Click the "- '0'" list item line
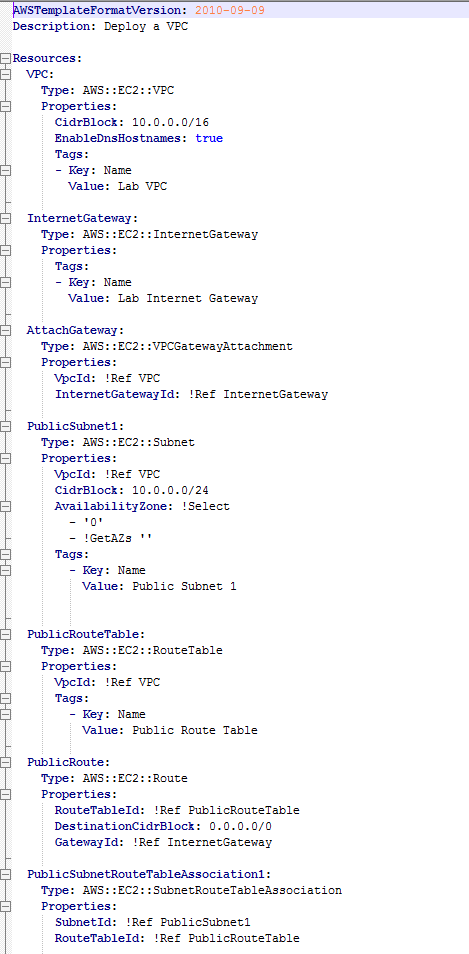469x954 pixels. click(87, 522)
